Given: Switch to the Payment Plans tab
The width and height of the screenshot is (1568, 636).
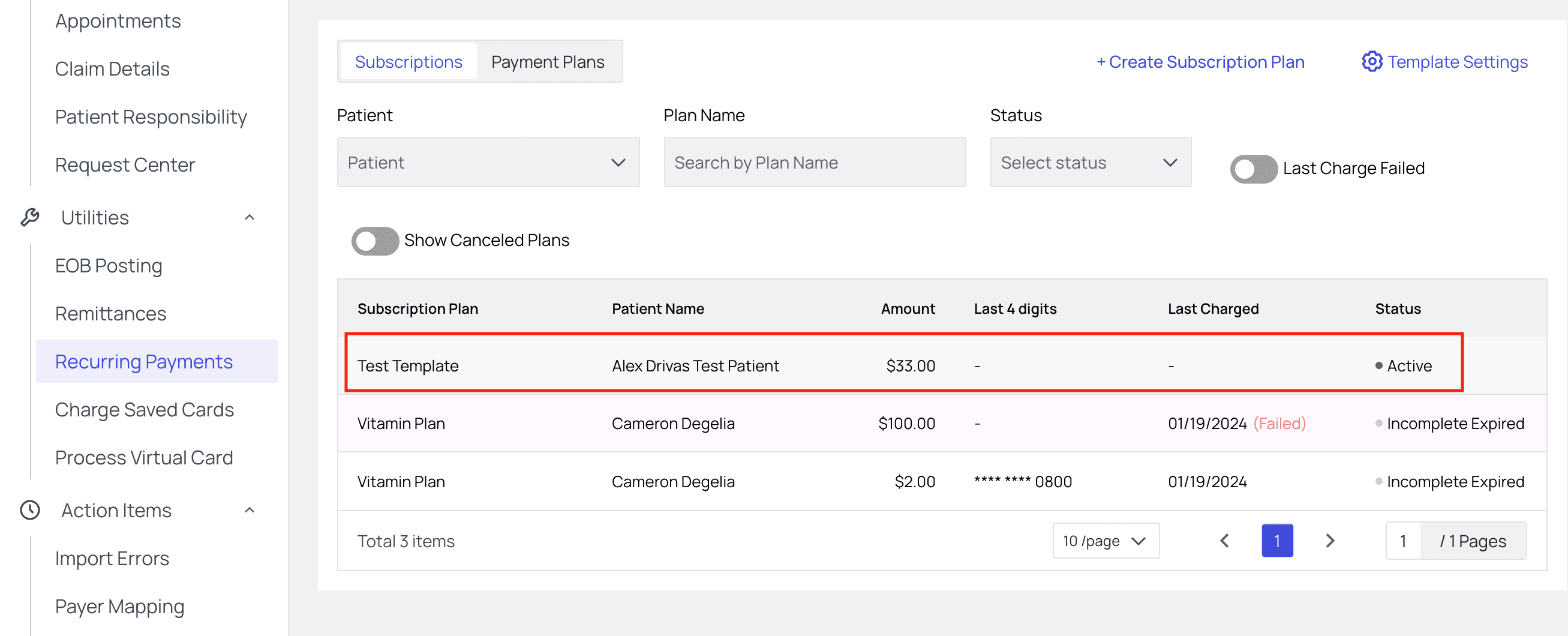Looking at the screenshot, I should point(547,62).
